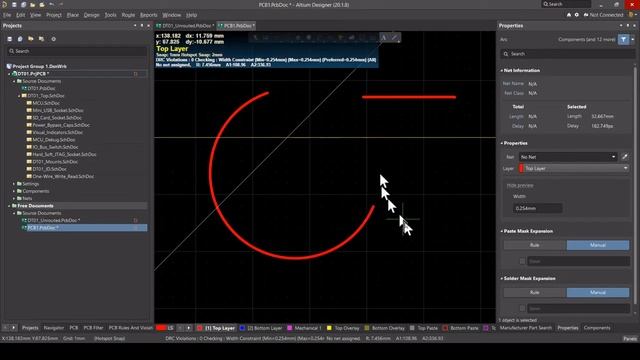Toggle checkbox under Solder Mask Expansion

(x=522, y=309)
